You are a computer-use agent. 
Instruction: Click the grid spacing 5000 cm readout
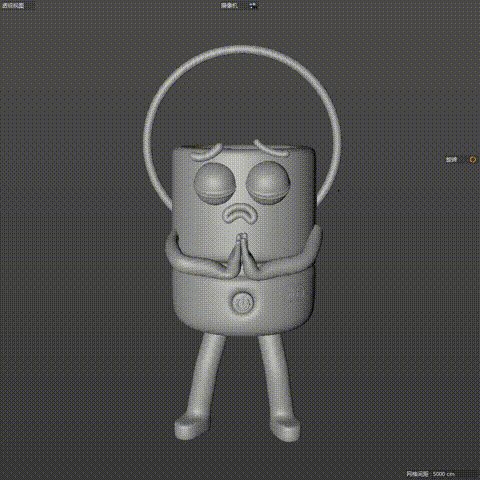(430, 474)
